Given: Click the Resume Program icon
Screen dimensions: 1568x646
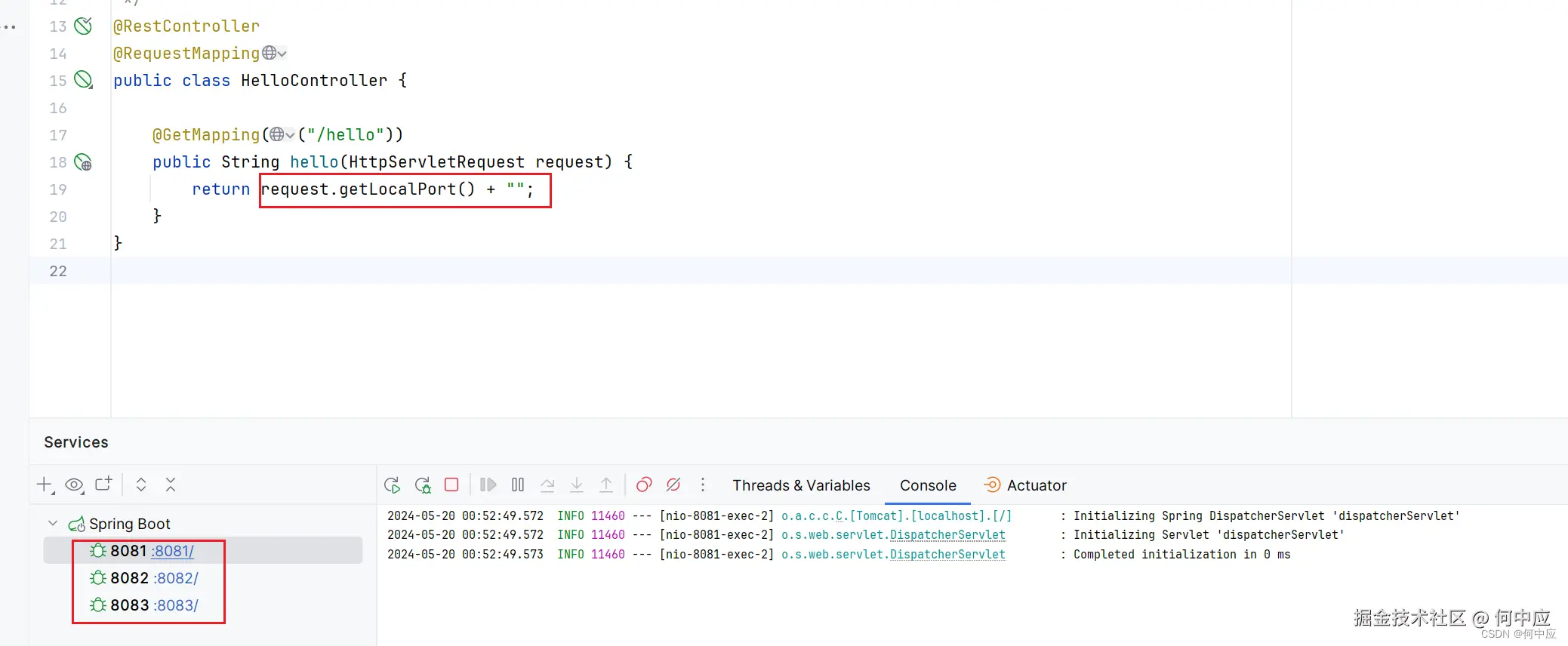Looking at the screenshot, I should click(x=488, y=484).
